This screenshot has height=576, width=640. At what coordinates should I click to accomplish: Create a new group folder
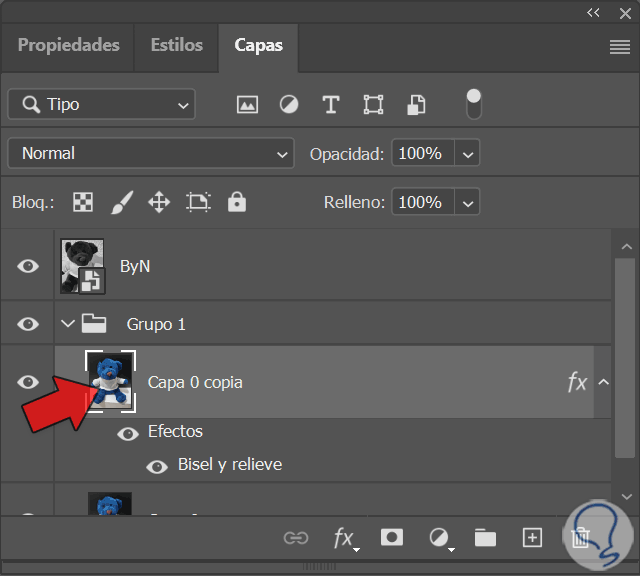[485, 538]
